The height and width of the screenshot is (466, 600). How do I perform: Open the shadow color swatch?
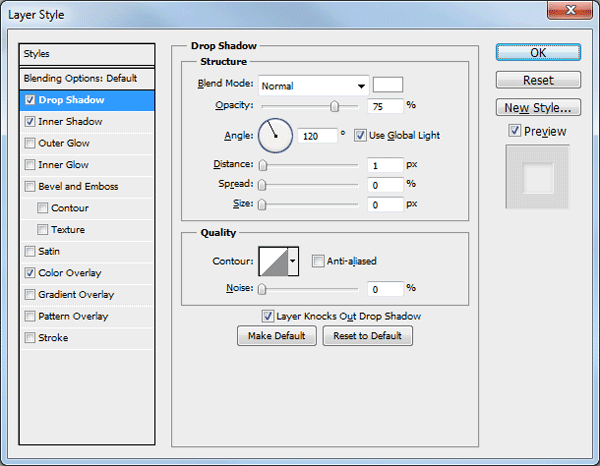(x=388, y=85)
